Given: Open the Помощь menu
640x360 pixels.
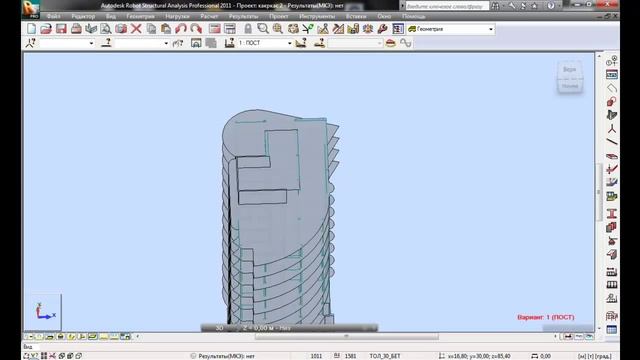Looking at the screenshot, I should (414, 16).
